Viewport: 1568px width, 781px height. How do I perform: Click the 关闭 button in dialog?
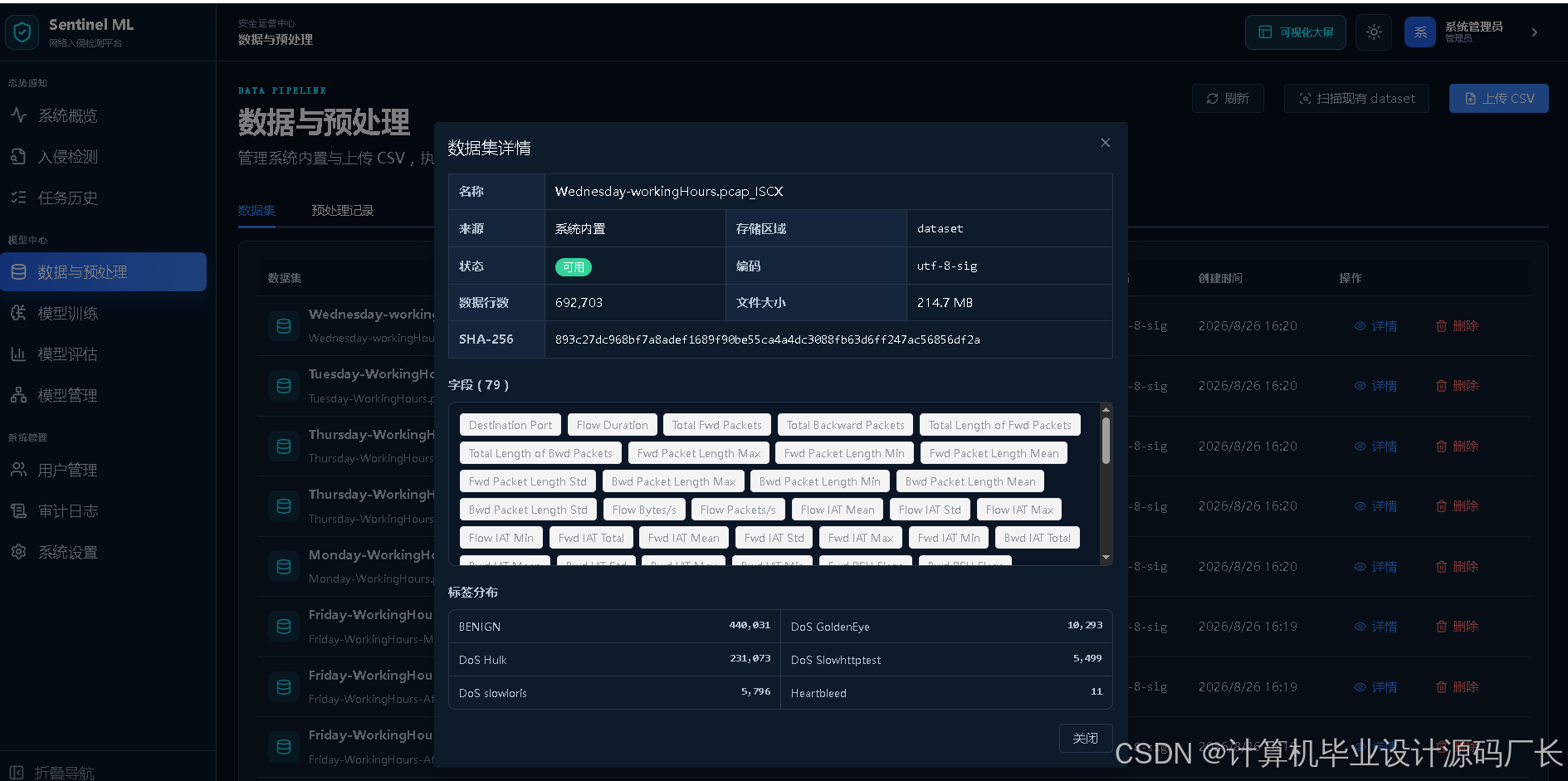[1086, 738]
